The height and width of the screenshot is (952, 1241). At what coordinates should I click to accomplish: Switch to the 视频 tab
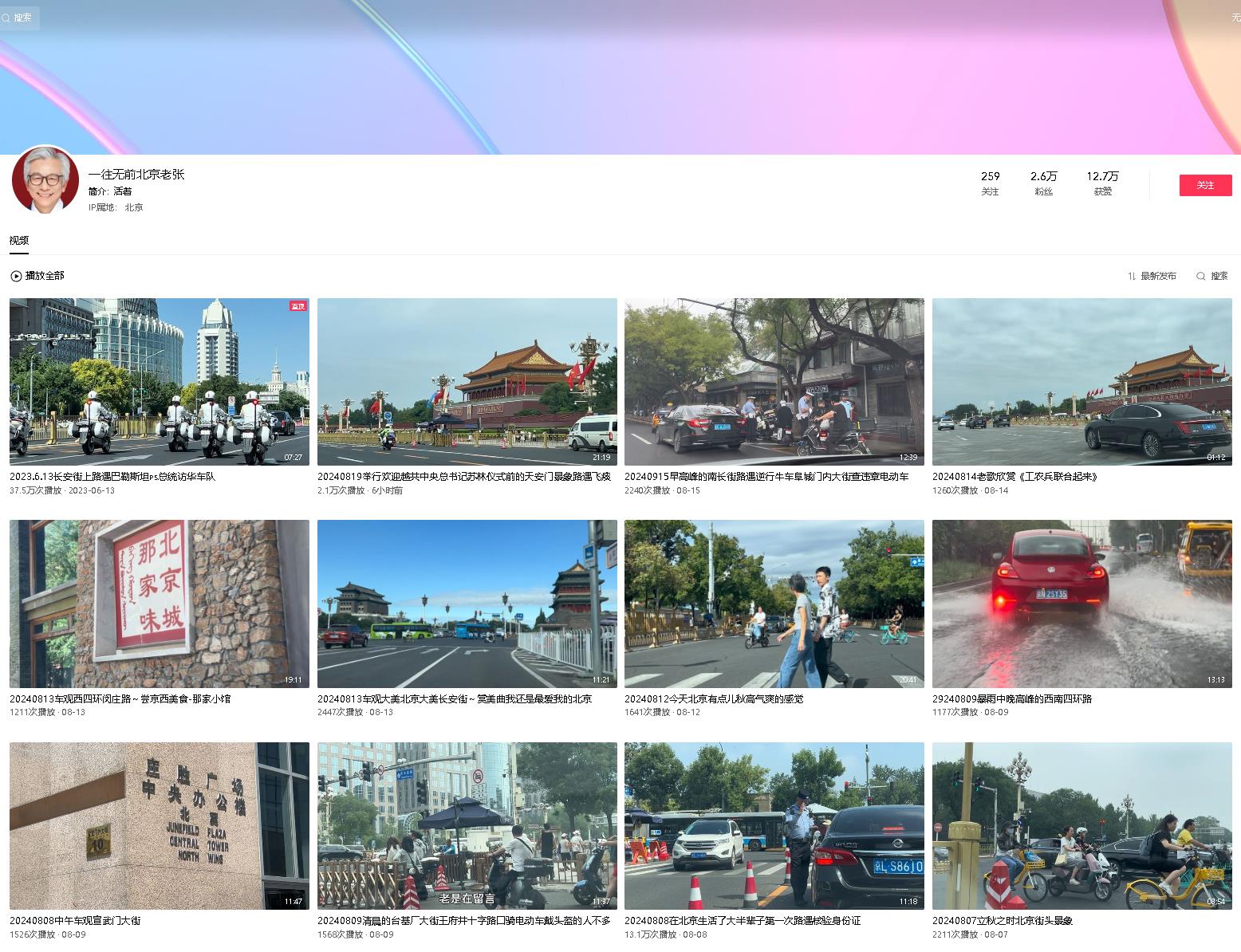[x=19, y=241]
